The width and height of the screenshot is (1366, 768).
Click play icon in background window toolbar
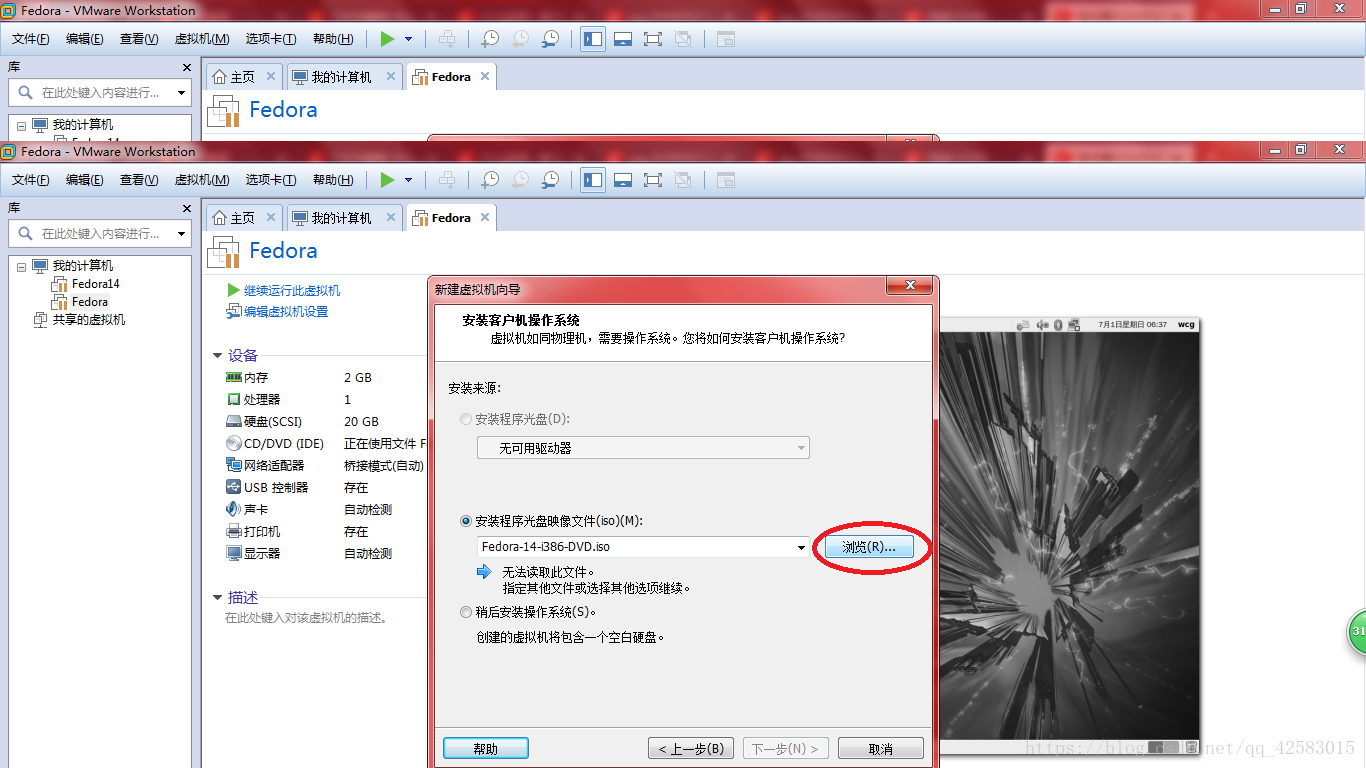(388, 39)
